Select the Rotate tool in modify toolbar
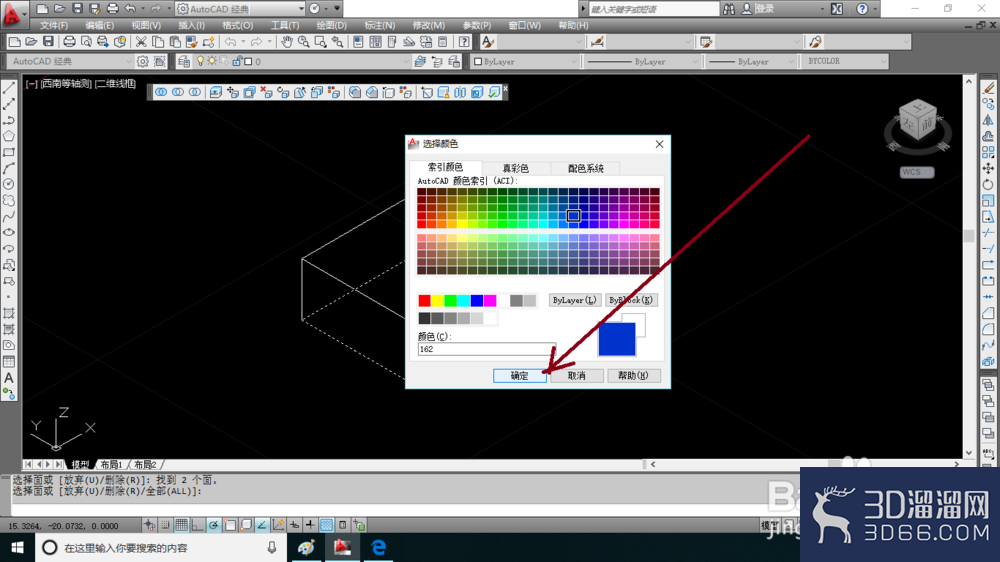The width and height of the screenshot is (1000, 562). coord(988,184)
